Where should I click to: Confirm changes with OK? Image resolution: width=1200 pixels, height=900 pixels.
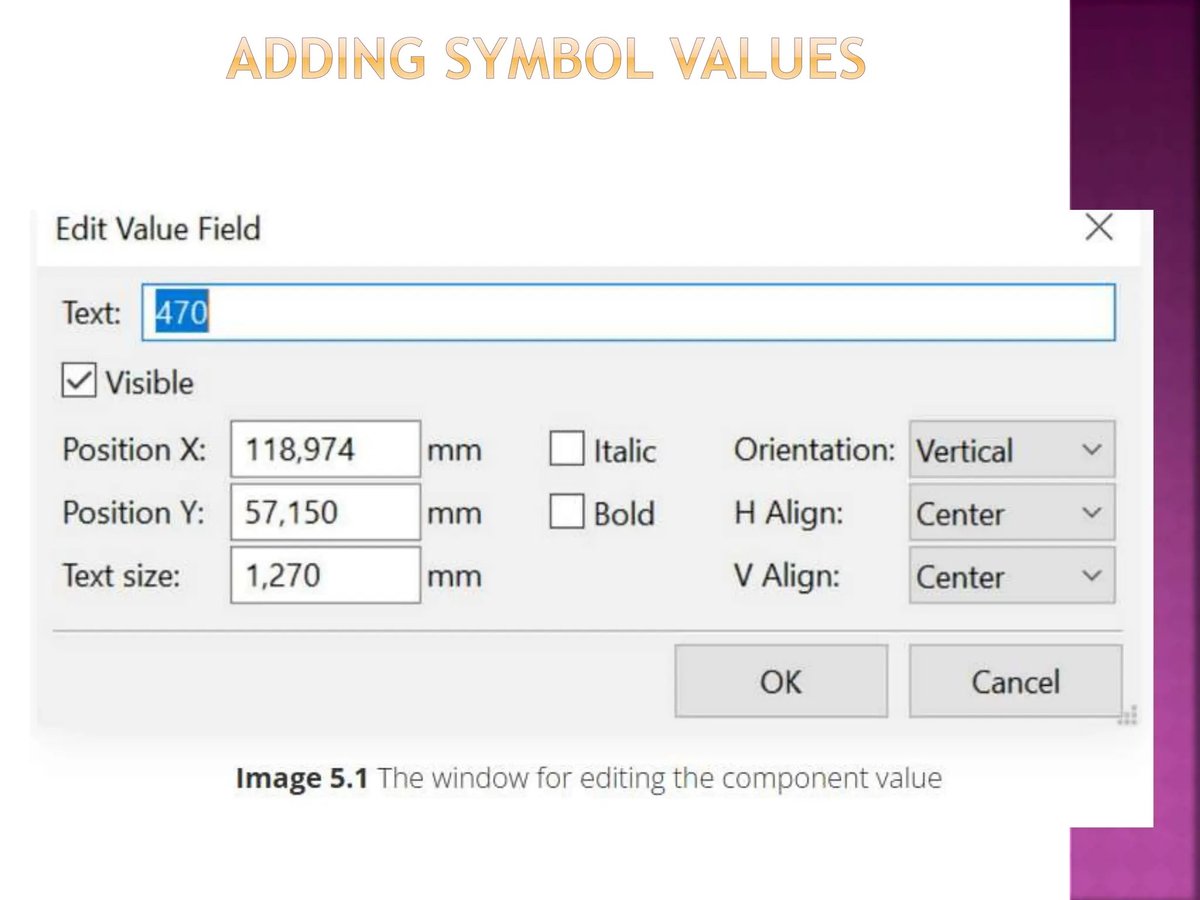(781, 681)
